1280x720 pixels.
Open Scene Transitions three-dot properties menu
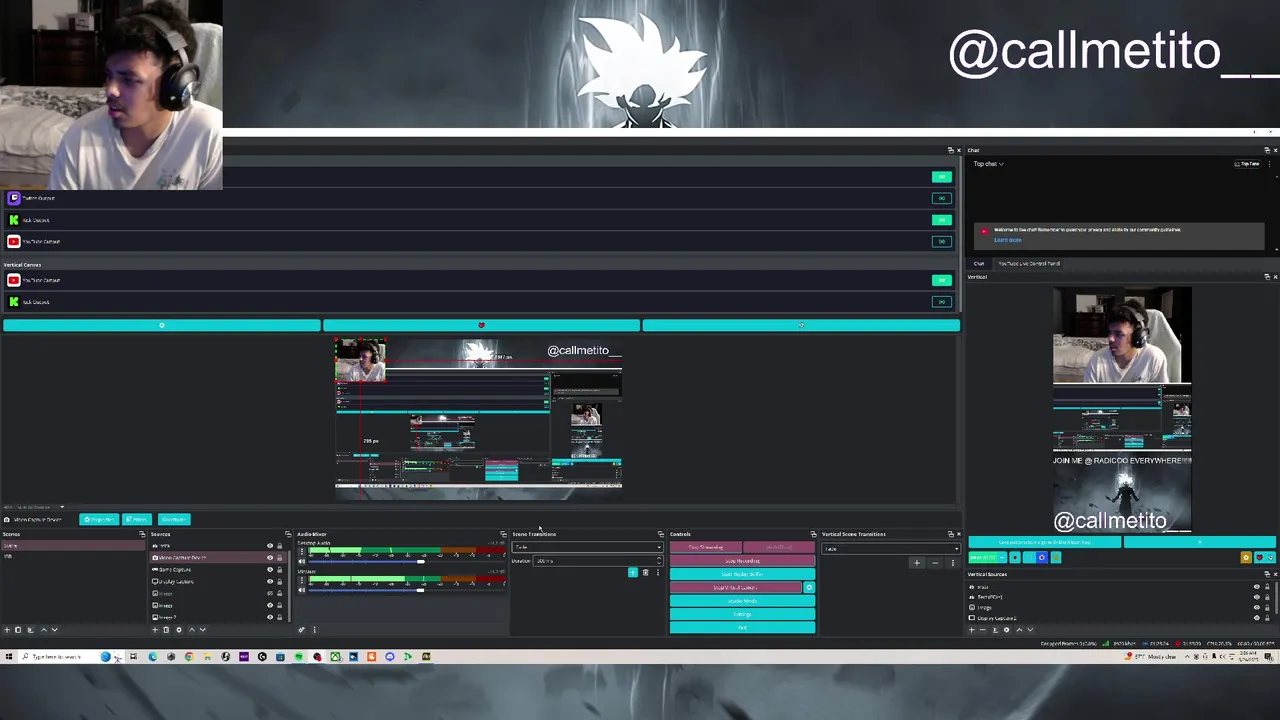tap(657, 573)
